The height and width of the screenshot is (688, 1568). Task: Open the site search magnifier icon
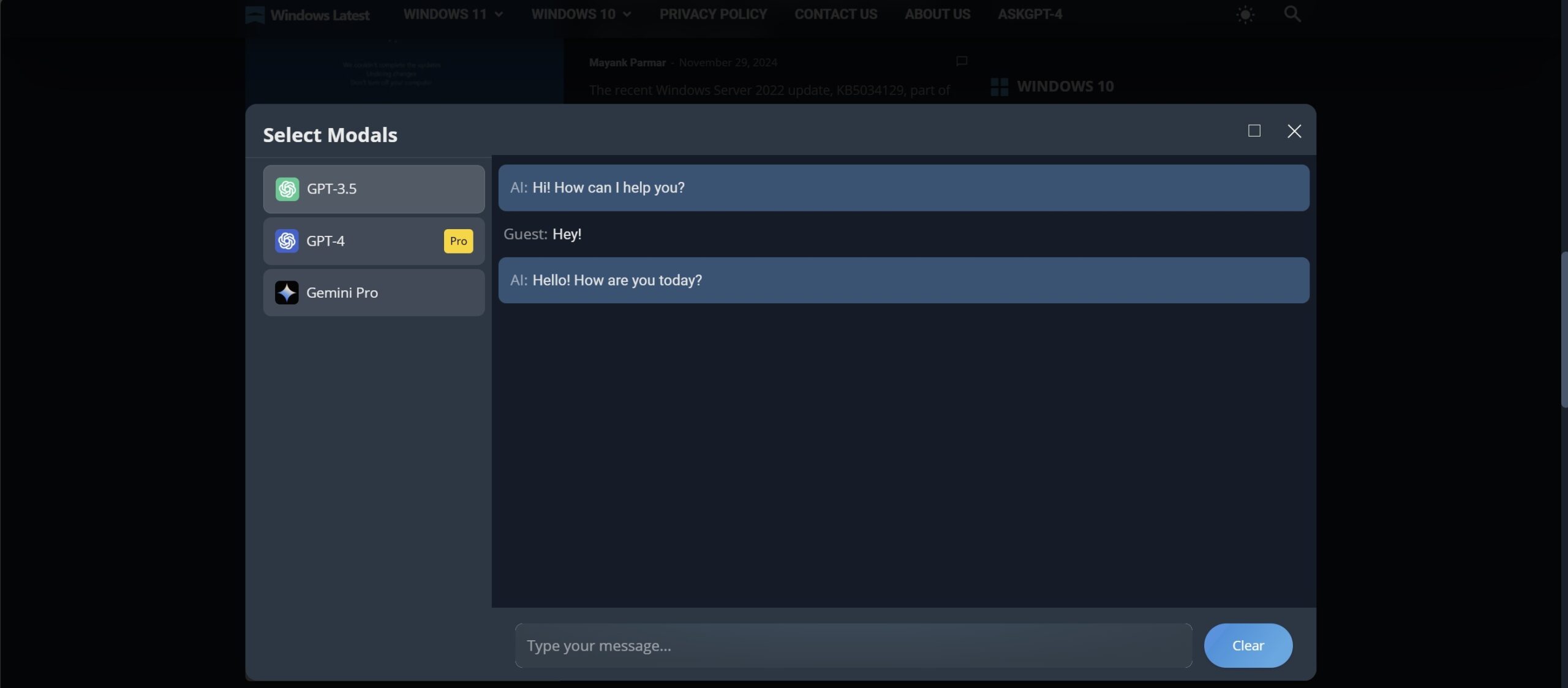[x=1292, y=14]
